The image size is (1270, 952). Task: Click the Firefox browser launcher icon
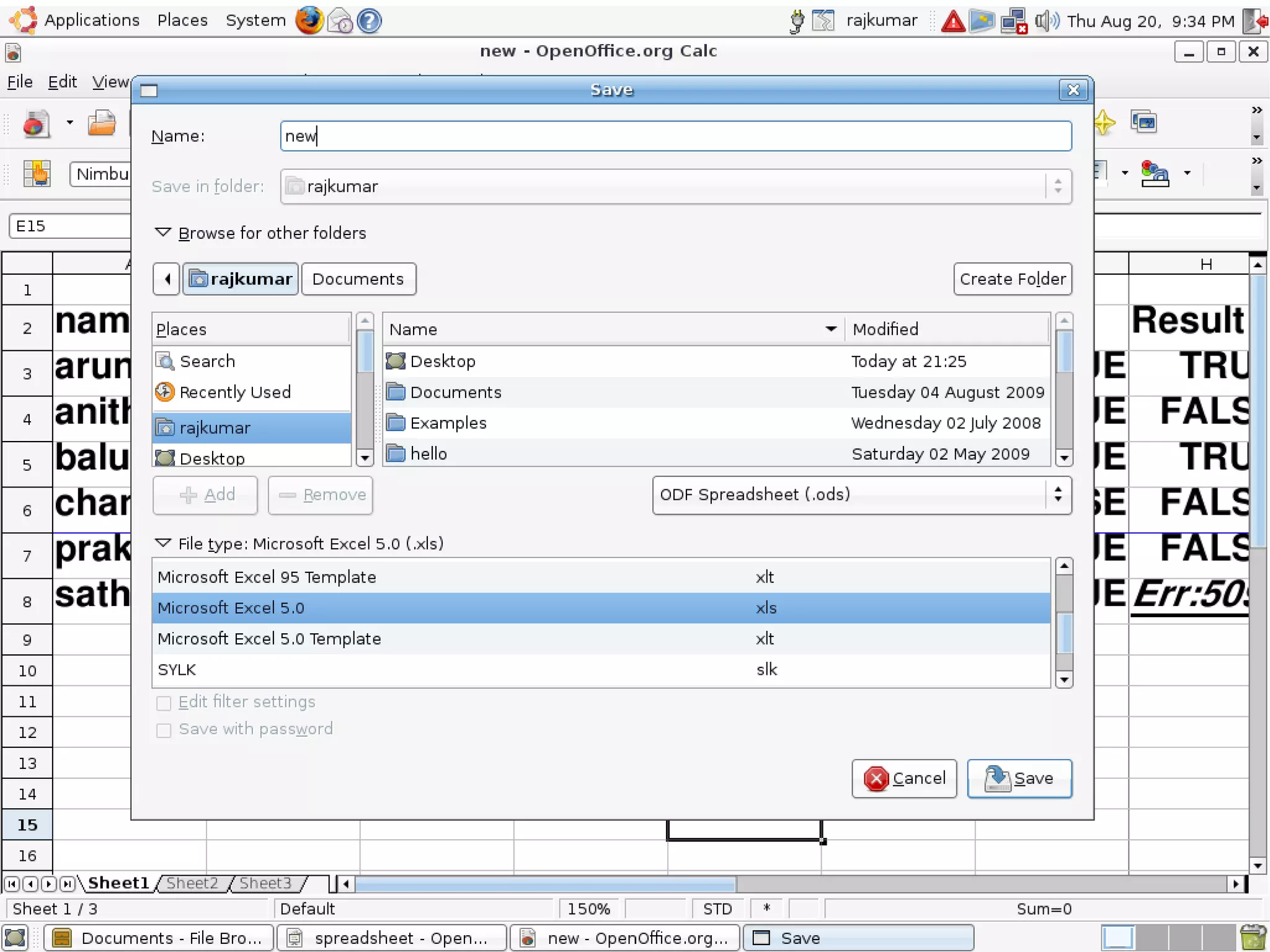[309, 20]
